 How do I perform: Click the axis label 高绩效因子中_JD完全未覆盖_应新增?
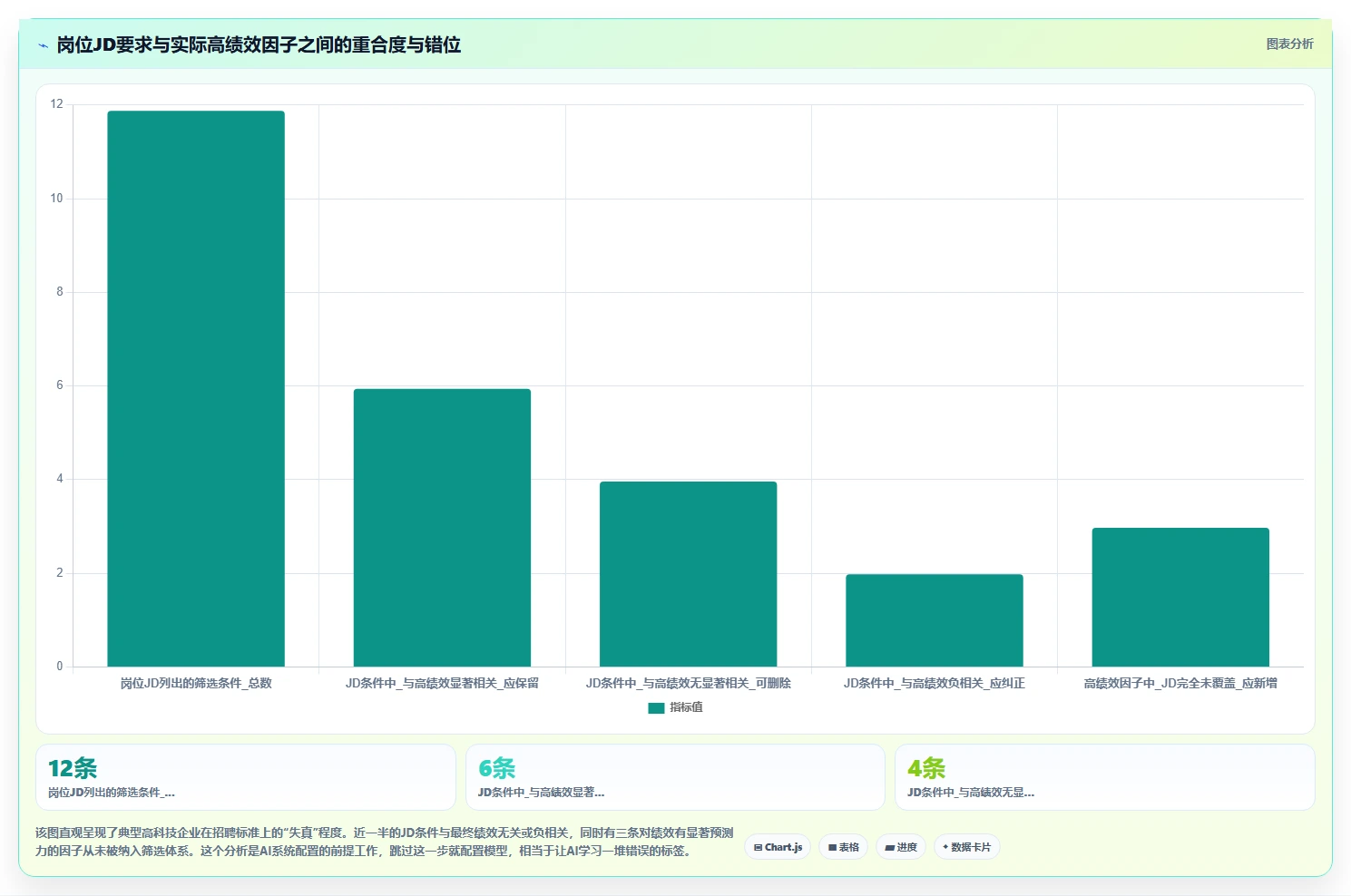[1180, 683]
